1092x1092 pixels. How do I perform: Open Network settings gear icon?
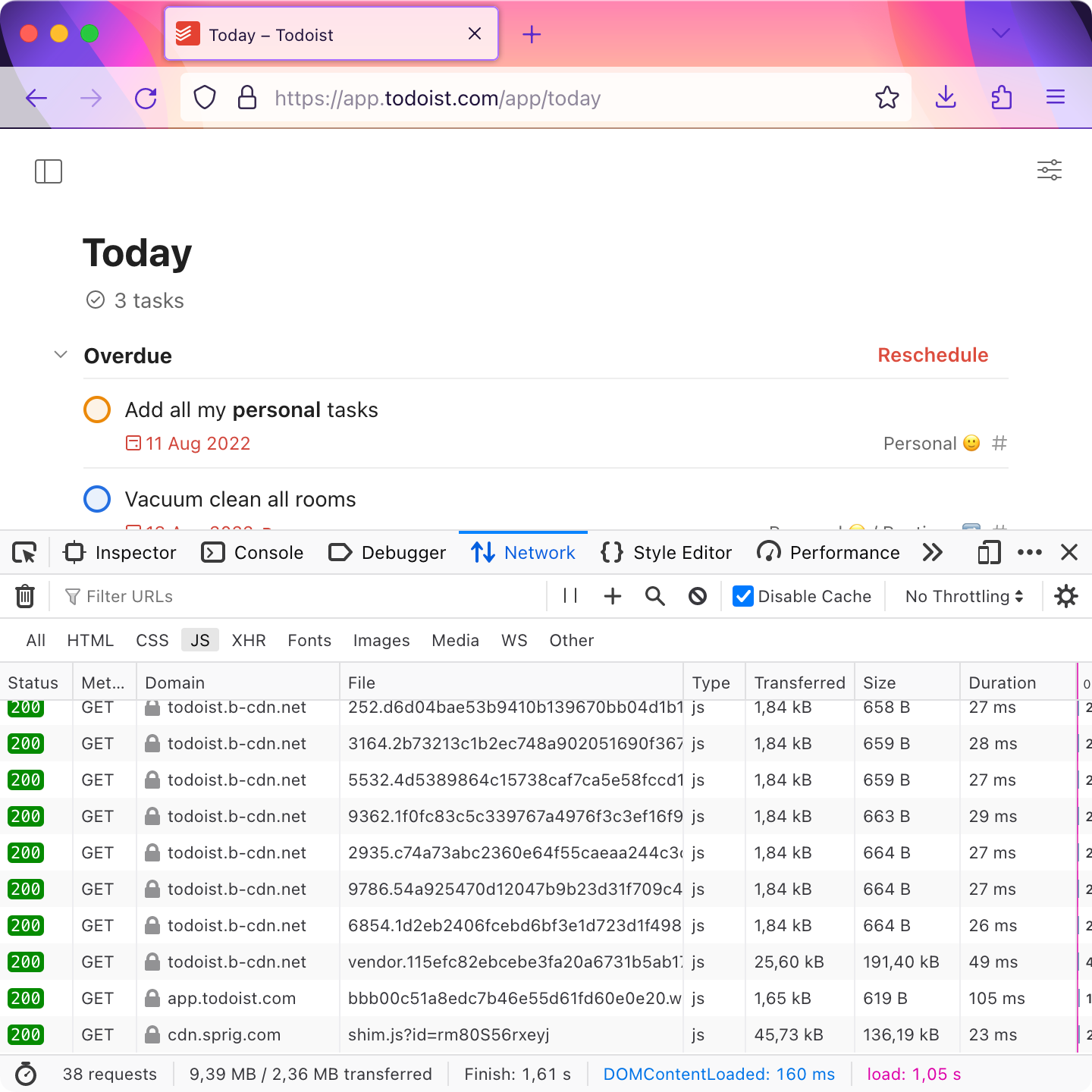pos(1066,597)
